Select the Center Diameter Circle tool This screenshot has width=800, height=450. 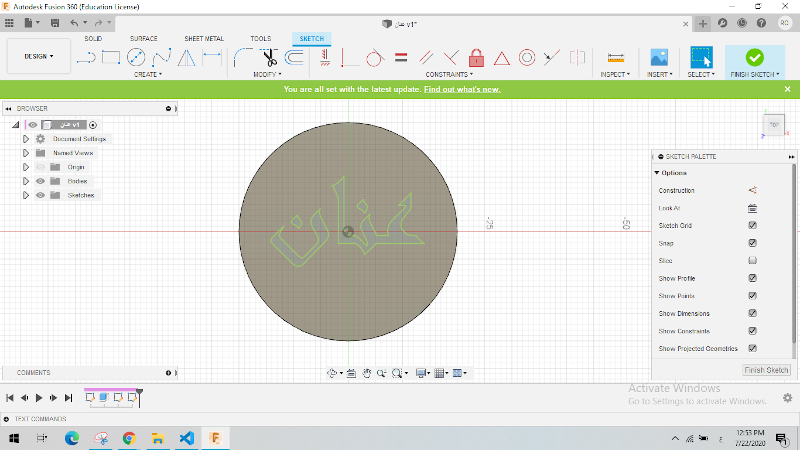click(x=136, y=58)
